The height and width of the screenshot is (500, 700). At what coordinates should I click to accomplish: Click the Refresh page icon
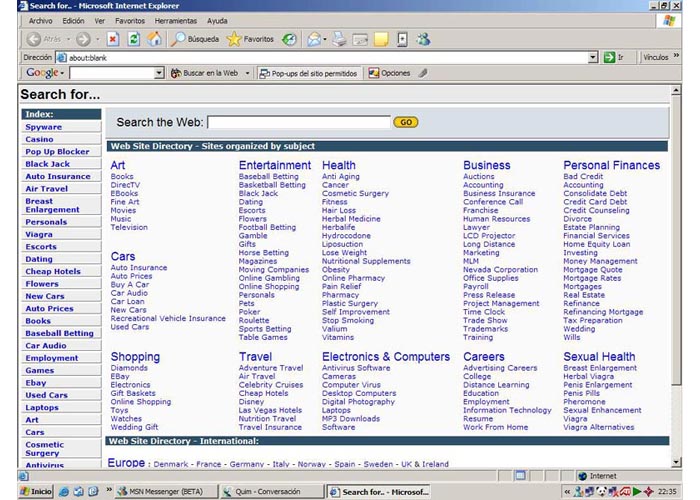coord(133,39)
